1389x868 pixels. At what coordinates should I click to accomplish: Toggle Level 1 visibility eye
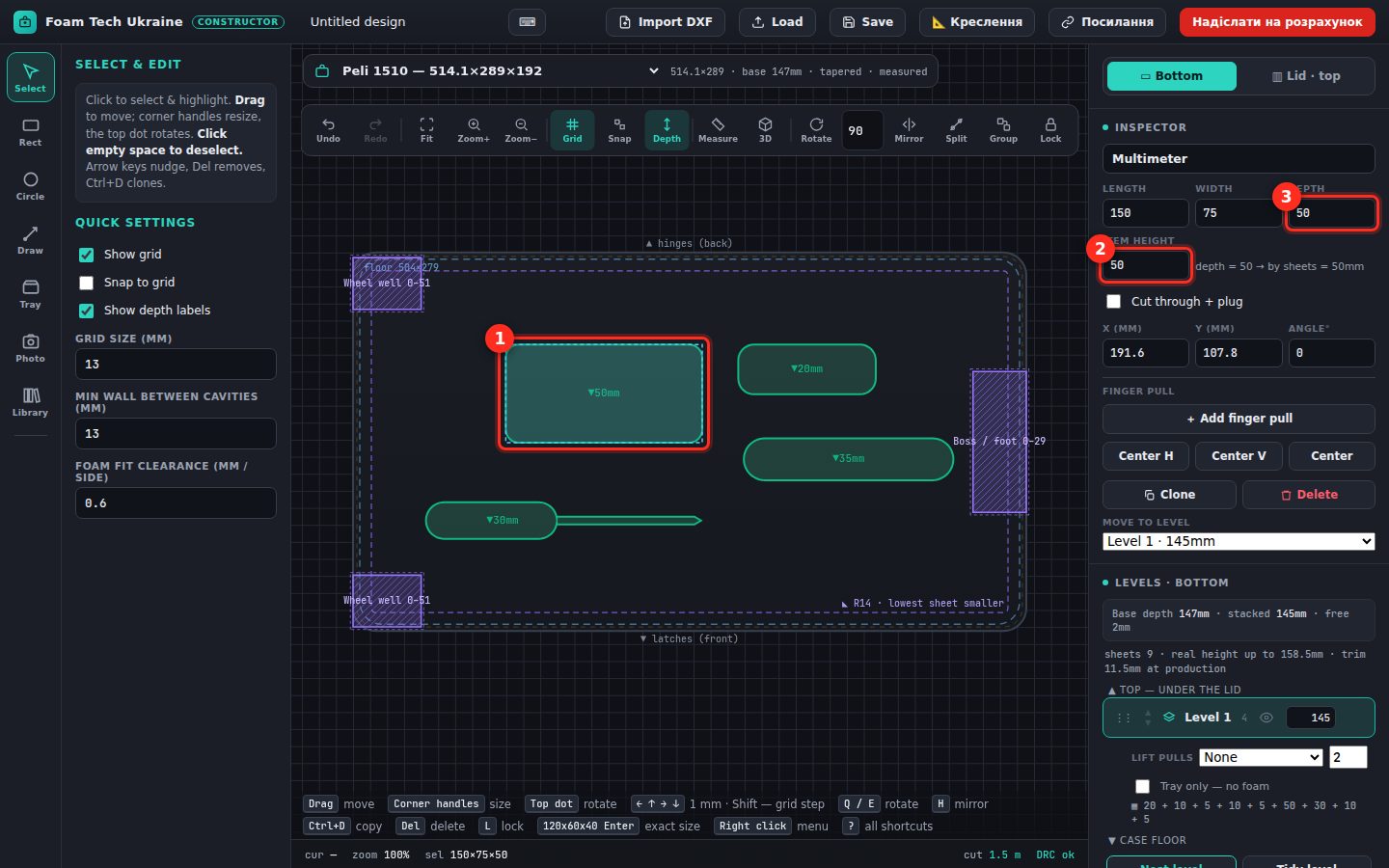[x=1266, y=718]
